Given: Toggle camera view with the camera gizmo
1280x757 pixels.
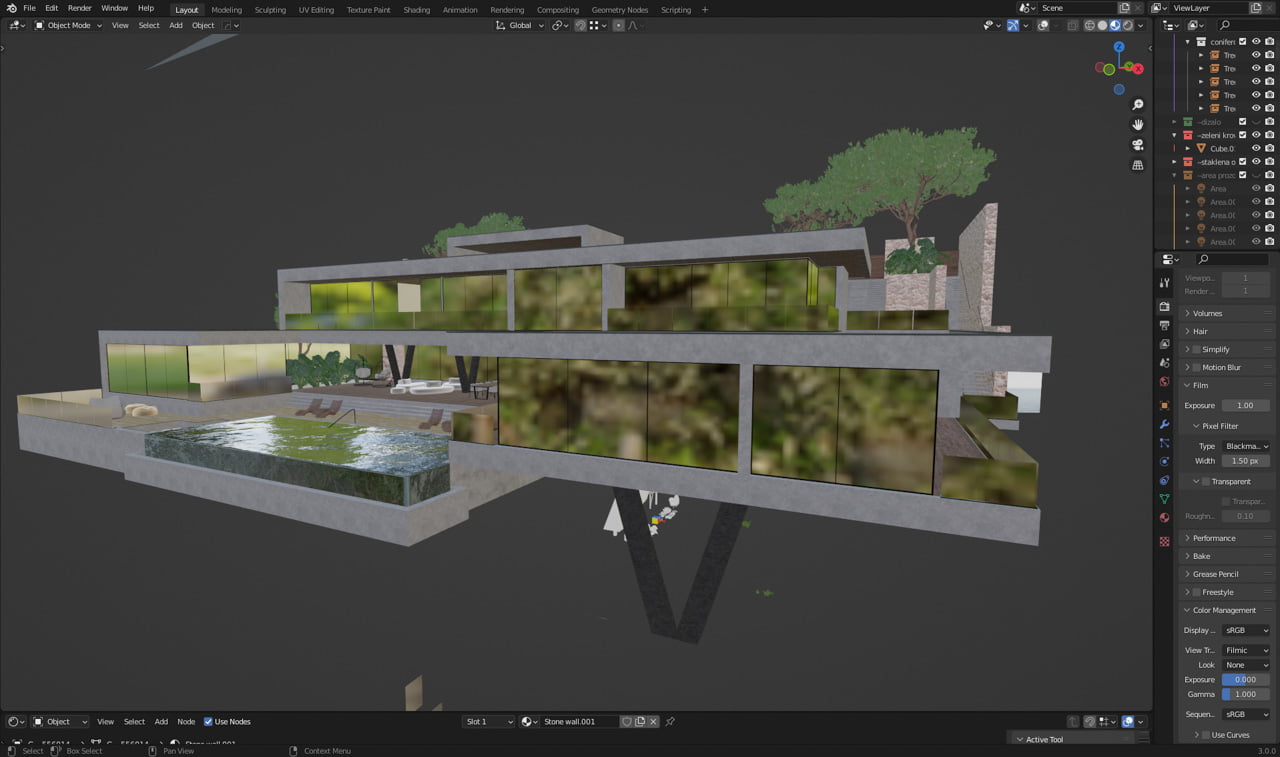Looking at the screenshot, I should [1137, 145].
